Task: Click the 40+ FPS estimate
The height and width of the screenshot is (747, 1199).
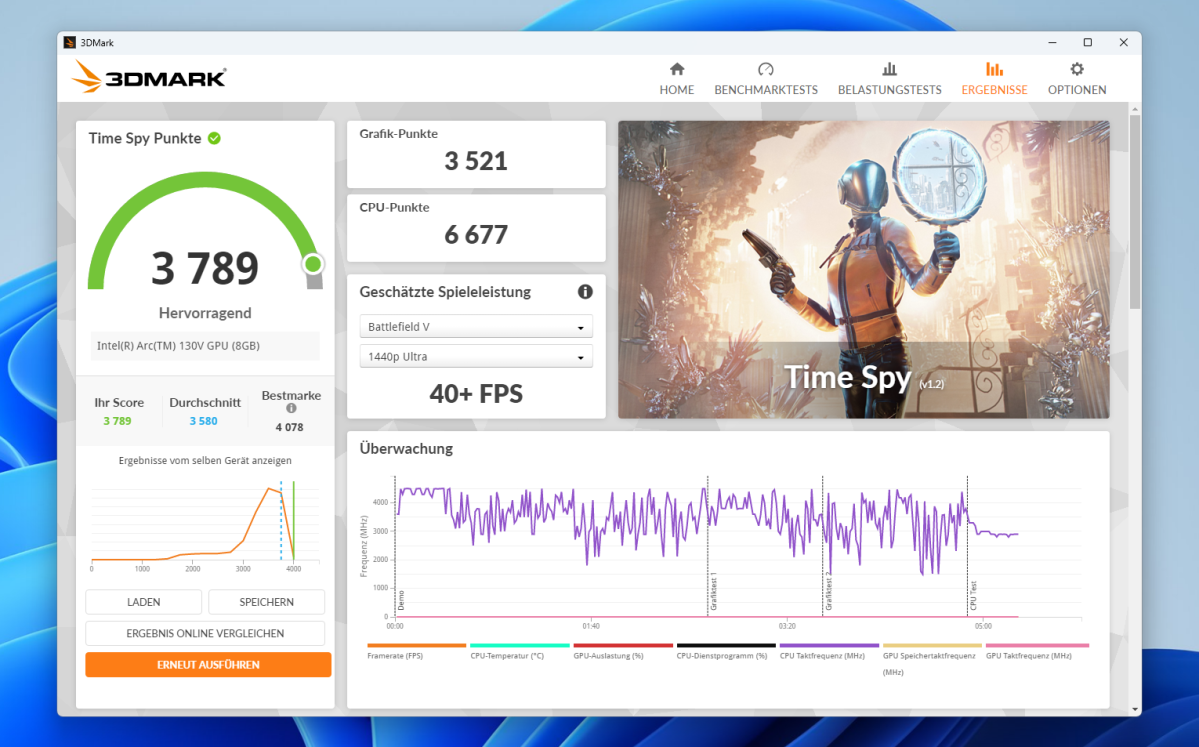Action: (x=476, y=394)
